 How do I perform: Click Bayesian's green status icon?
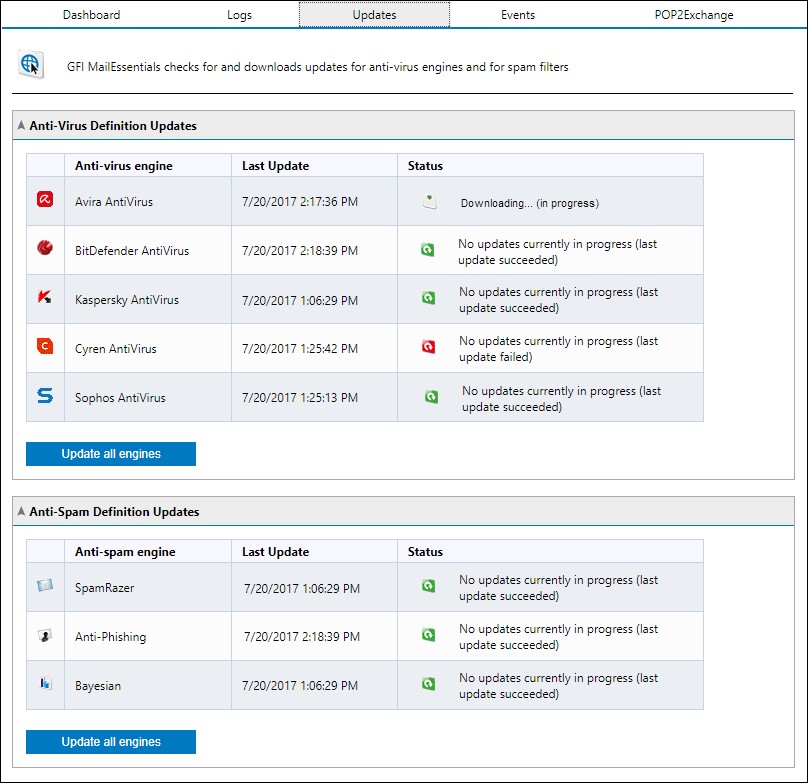428,684
